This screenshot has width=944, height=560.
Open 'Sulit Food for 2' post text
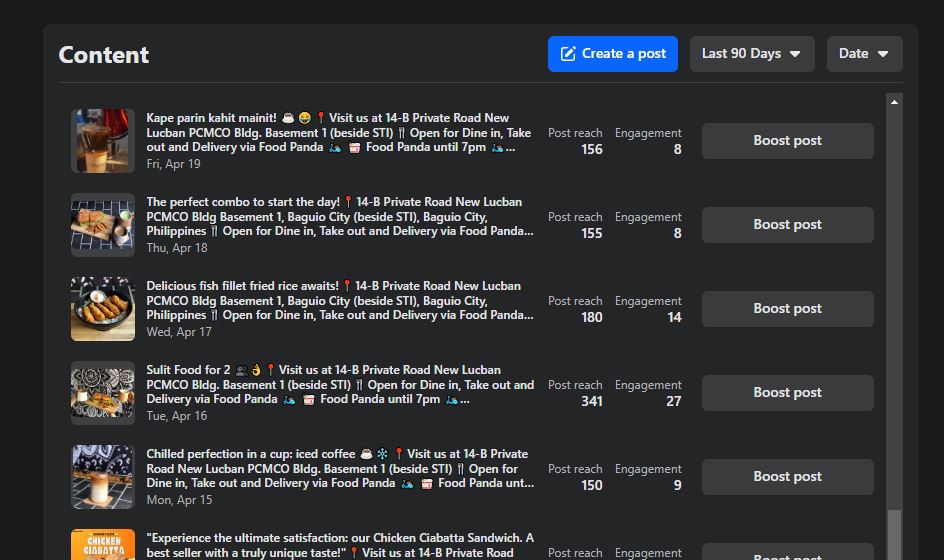pos(340,384)
